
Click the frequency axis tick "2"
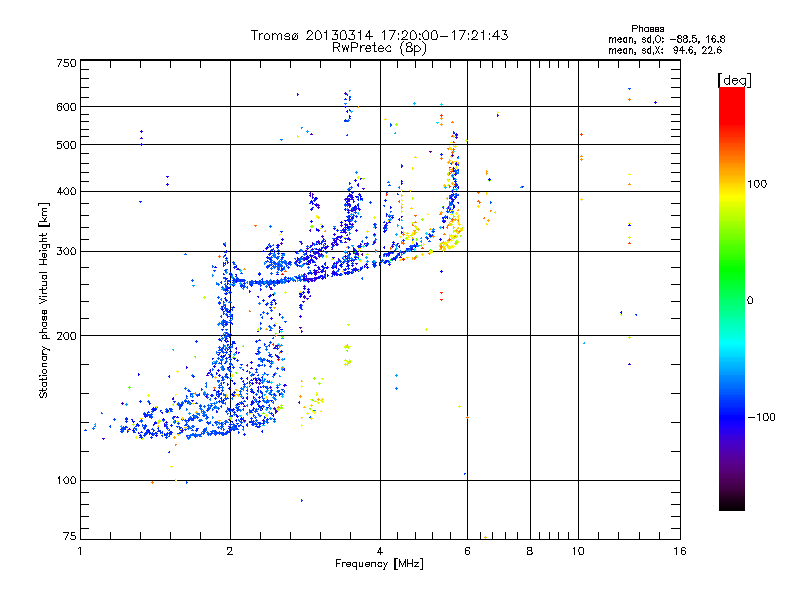tap(230, 551)
